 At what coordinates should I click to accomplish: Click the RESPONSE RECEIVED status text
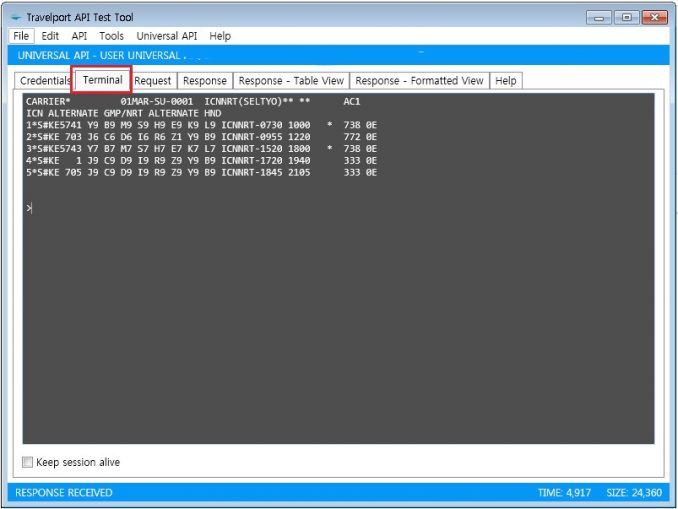[x=64, y=493]
